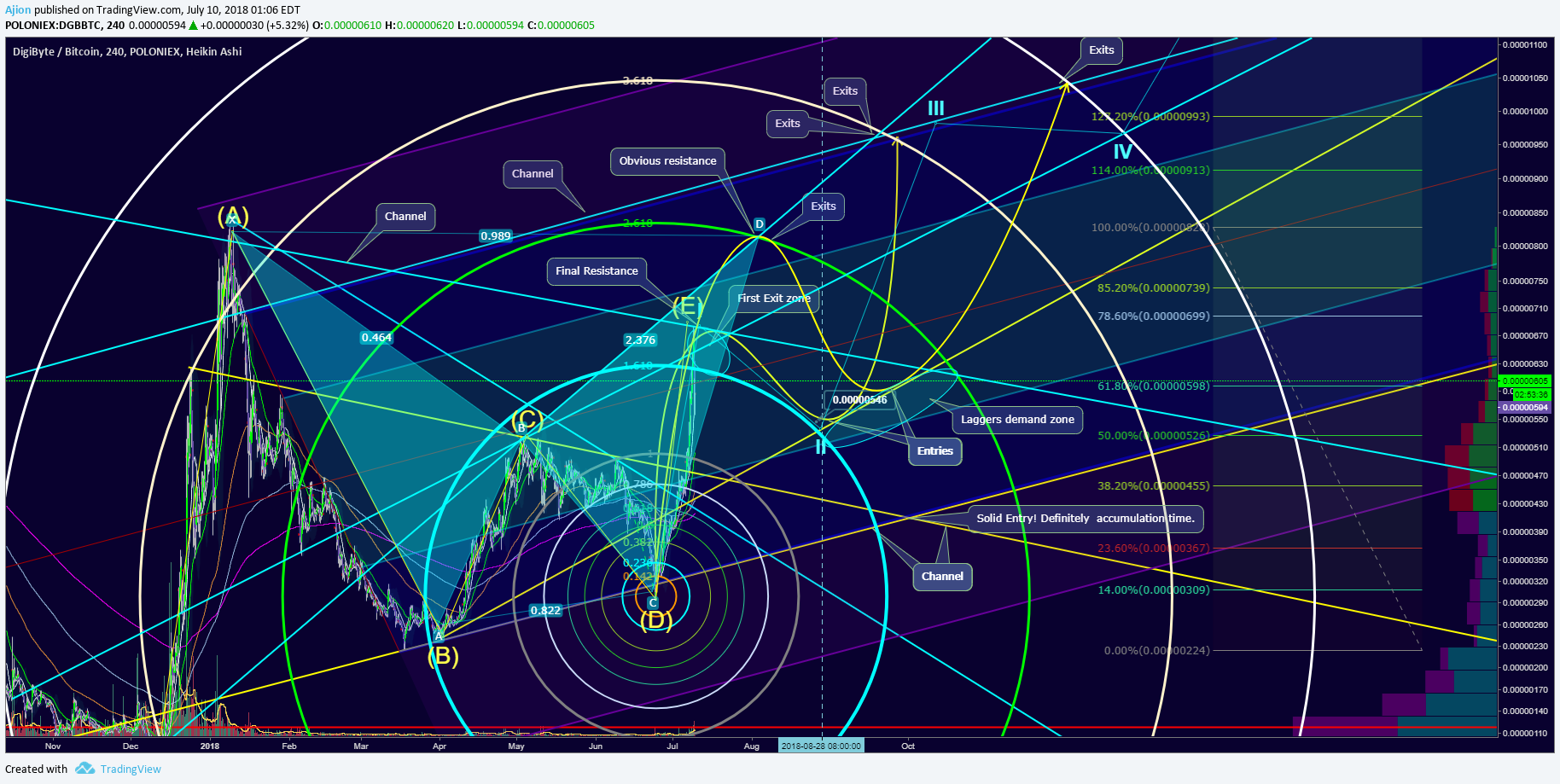Click the TradingView cloud logo icon
Image resolution: width=1560 pixels, height=784 pixels.
coord(84,769)
